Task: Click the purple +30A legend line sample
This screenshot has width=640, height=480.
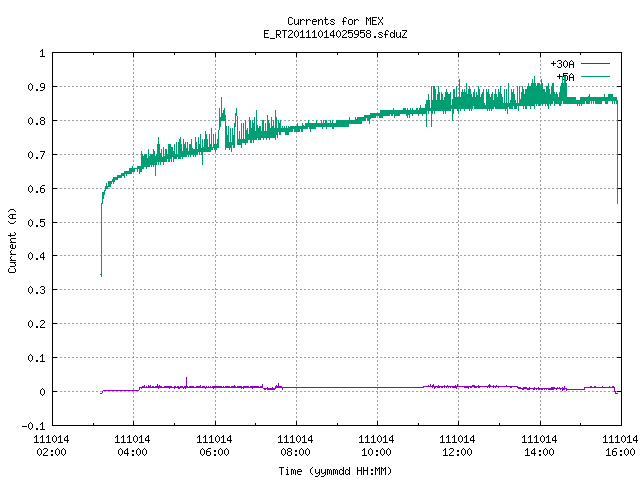Action: click(595, 64)
